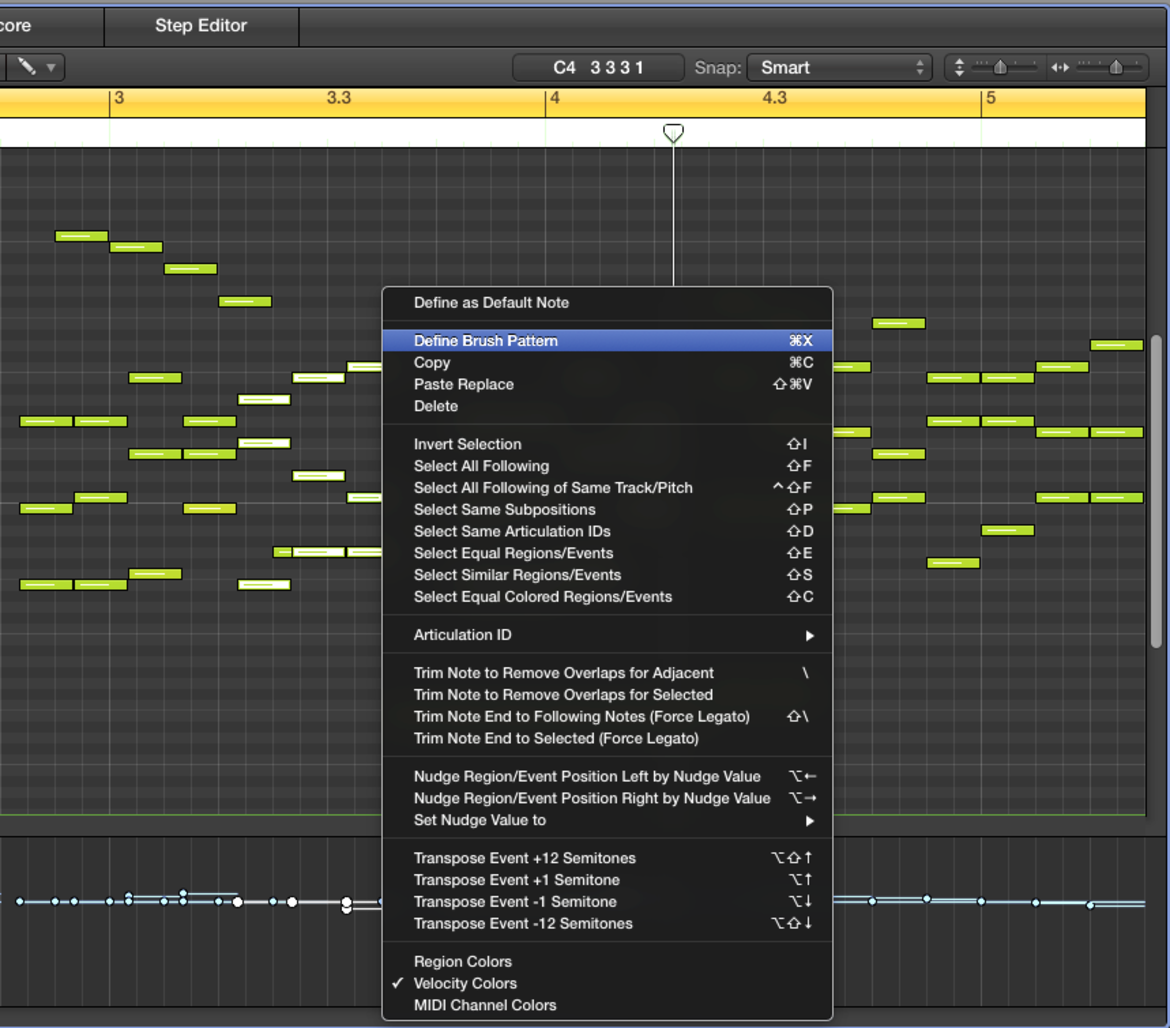Click the piano roll vertical scrollbar
This screenshot has height=1028, width=1170.
tap(1157, 492)
